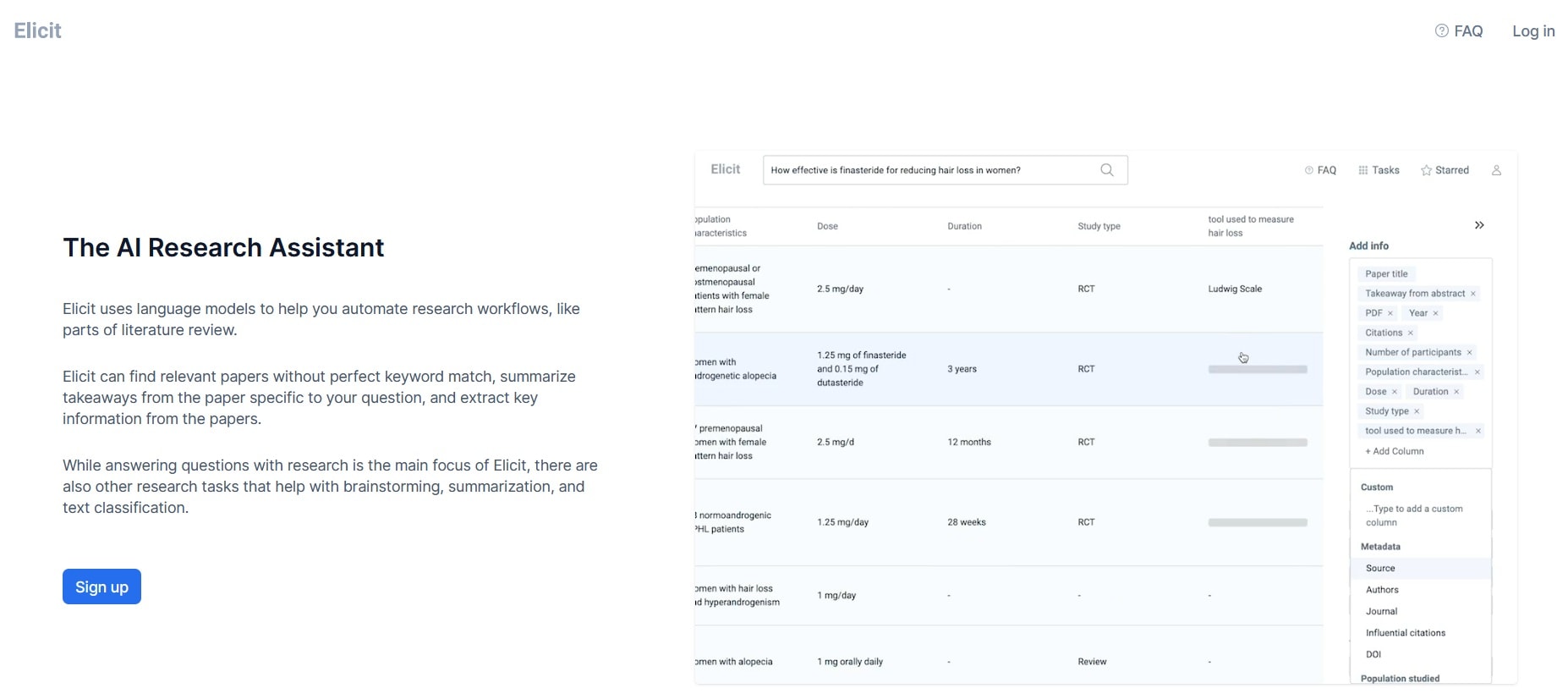Remove the Dose column chip
The height and width of the screenshot is (694, 1568).
coord(1395,391)
